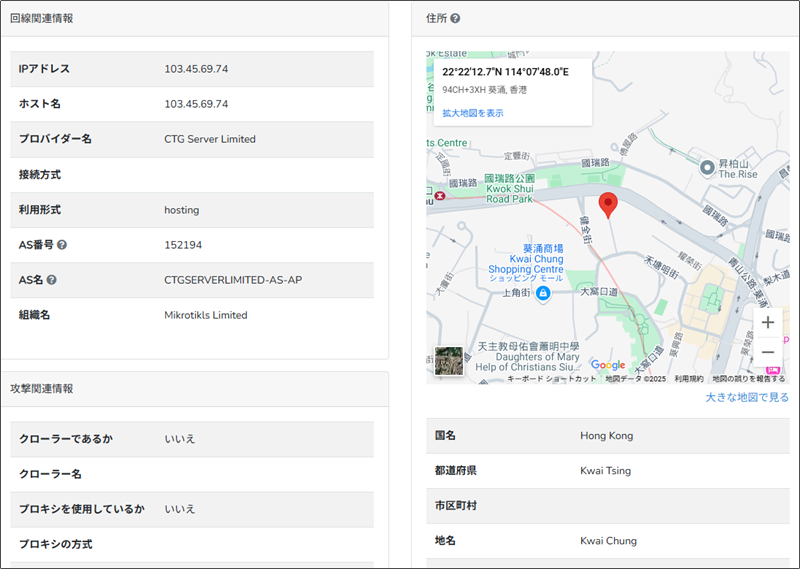This screenshot has width=800, height=569.
Task: Open the 利用規約 terms link
Action: click(688, 379)
